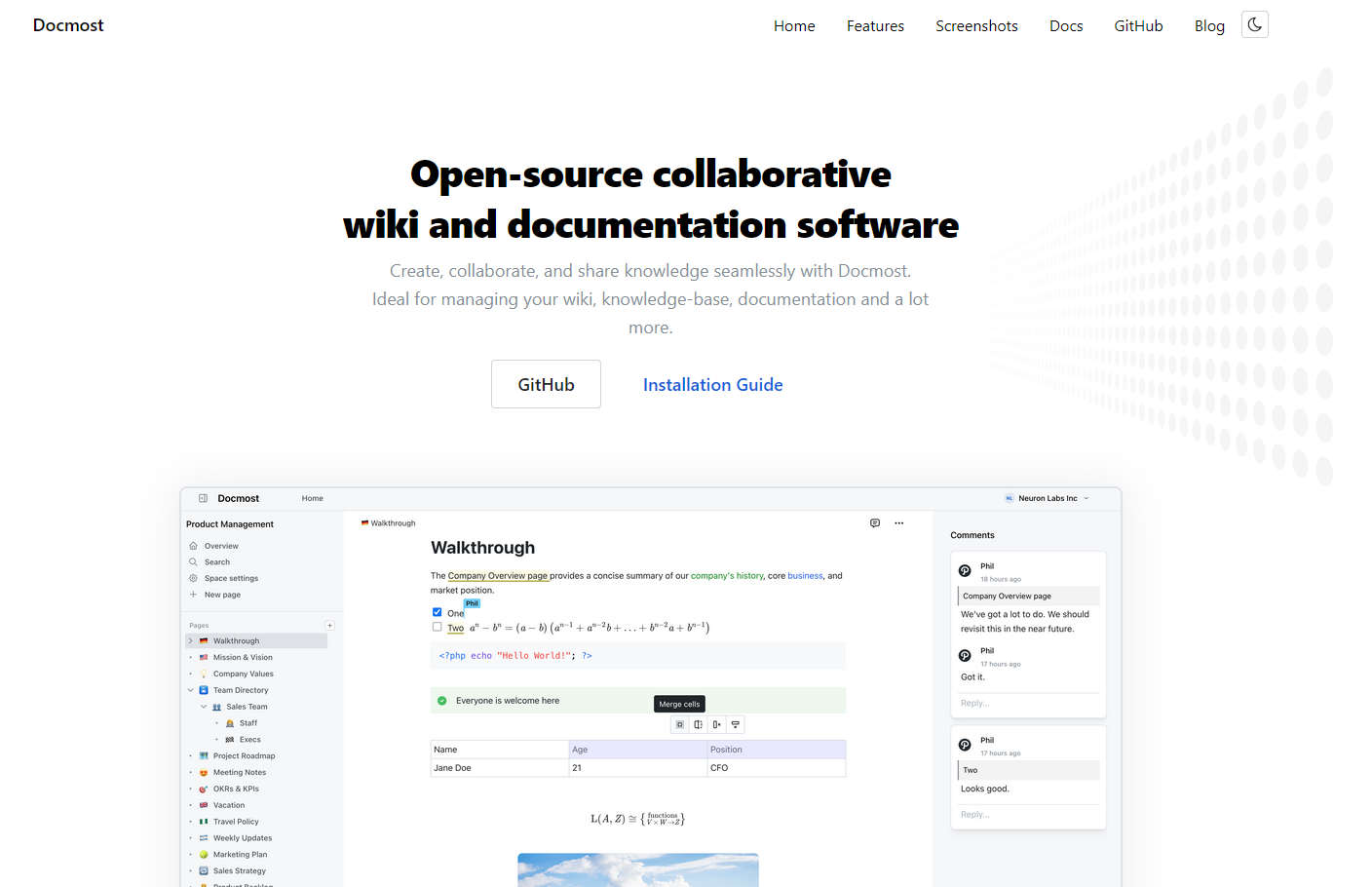This screenshot has width=1372, height=887.
Task: Open the Staff page
Action: pos(248,723)
